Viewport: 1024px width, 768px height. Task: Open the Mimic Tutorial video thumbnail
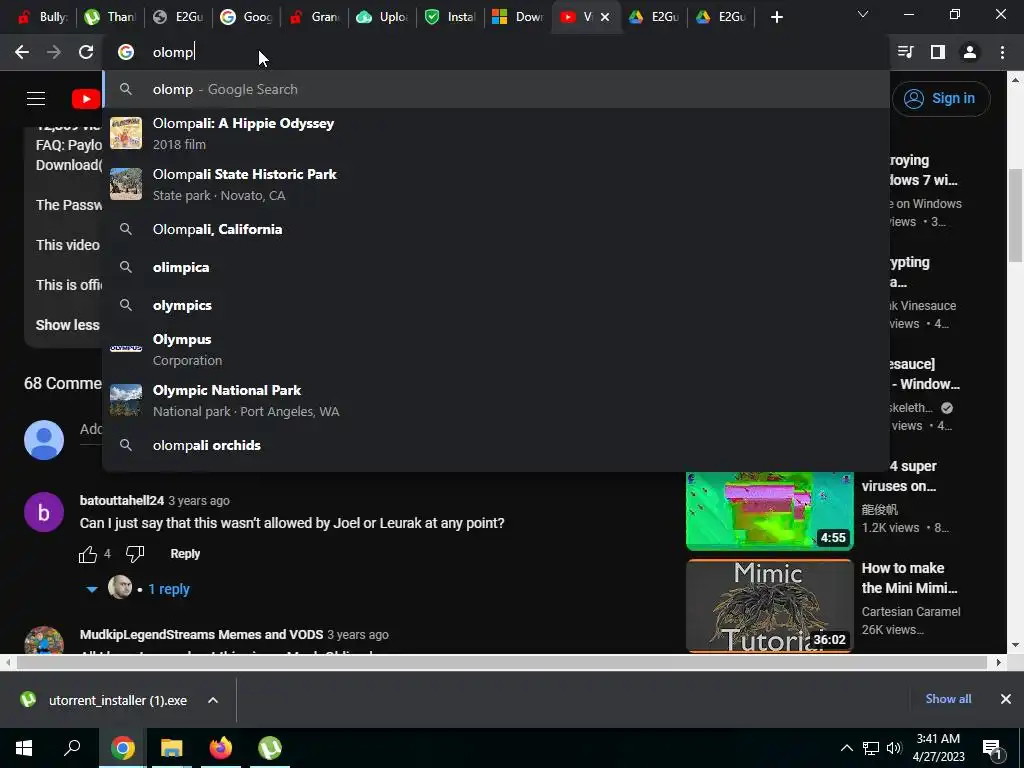click(769, 606)
